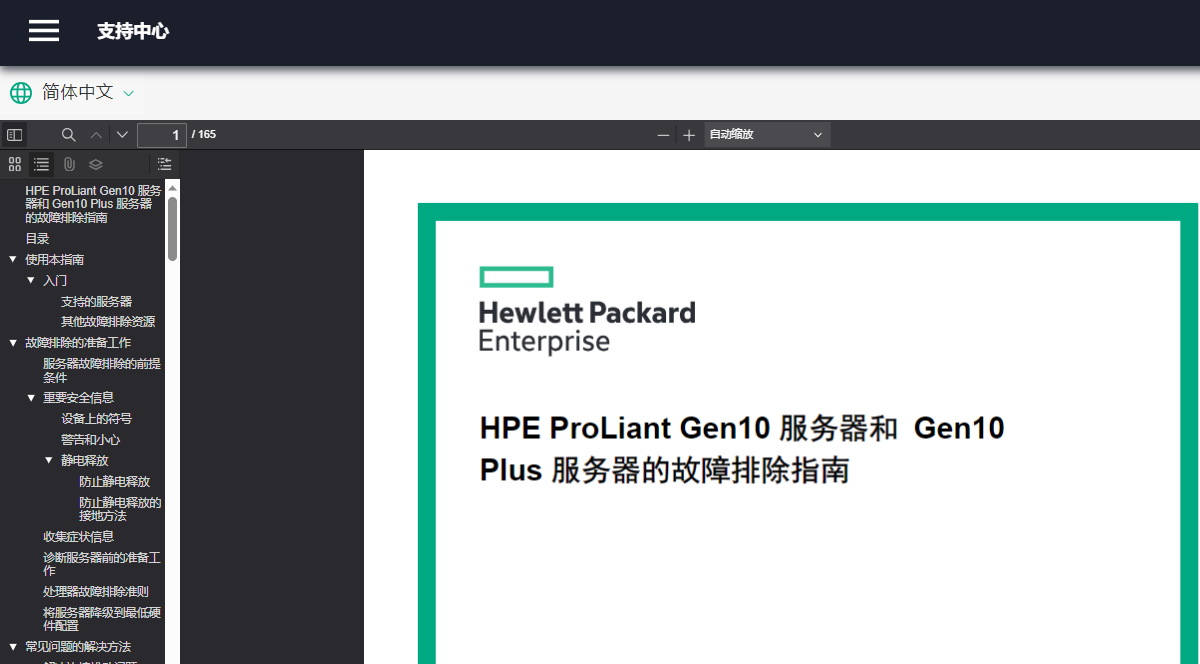
Task: Zoom out with the minus button
Action: 663,135
